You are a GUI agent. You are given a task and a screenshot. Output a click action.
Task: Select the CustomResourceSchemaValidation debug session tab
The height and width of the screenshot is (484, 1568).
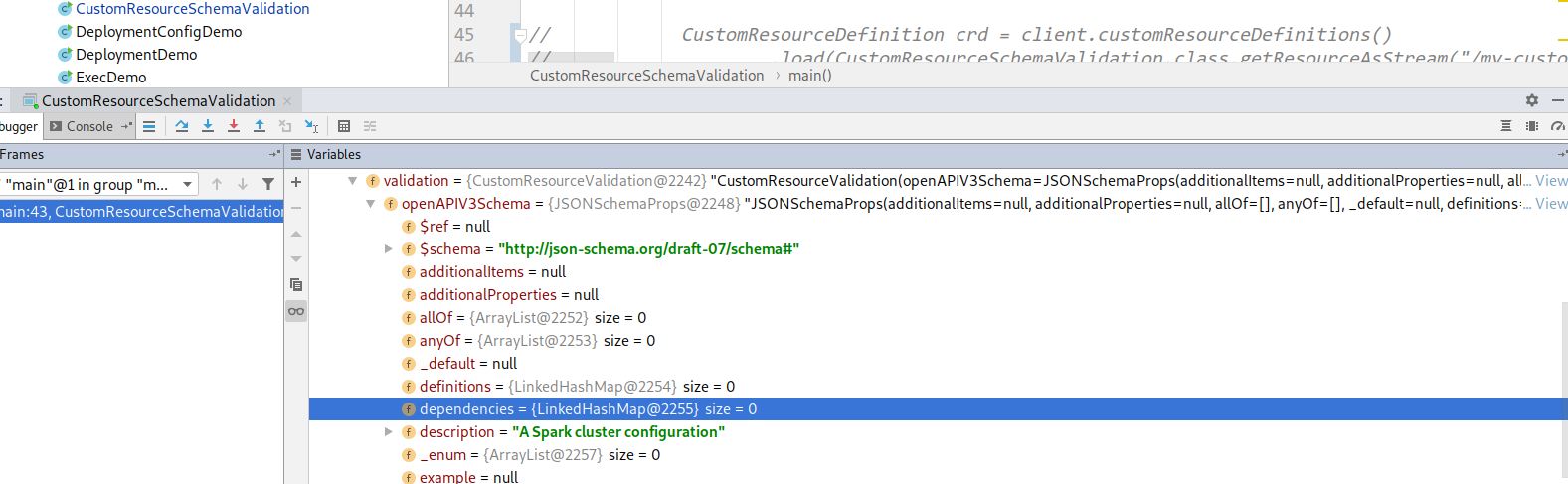click(x=158, y=100)
